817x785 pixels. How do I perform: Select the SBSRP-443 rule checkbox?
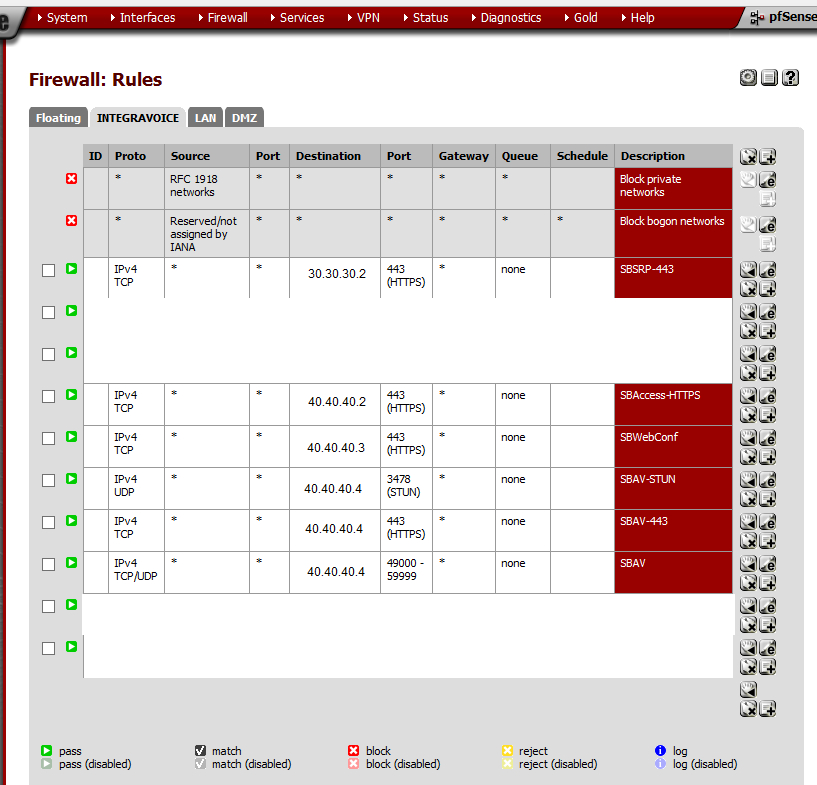click(x=48, y=270)
